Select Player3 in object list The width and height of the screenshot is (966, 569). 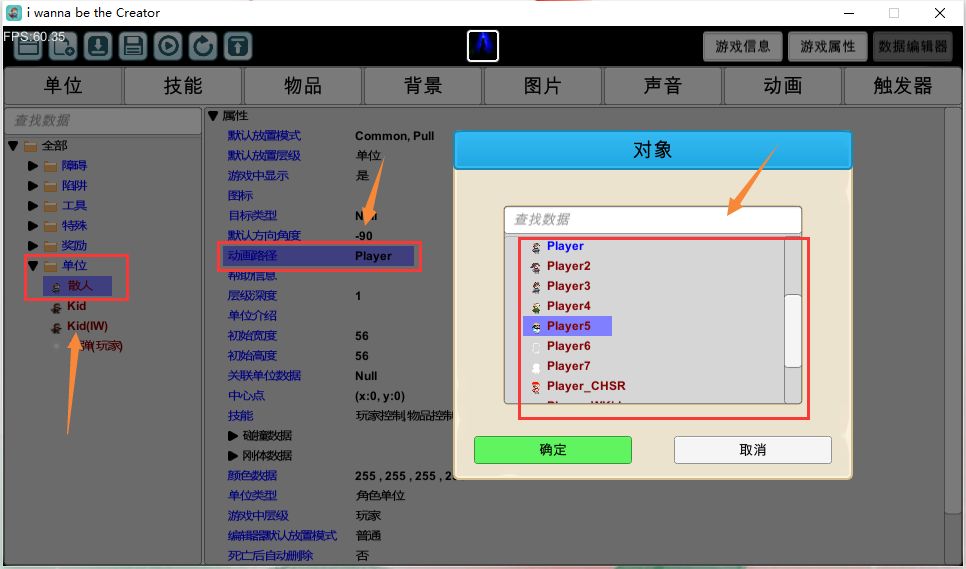click(x=569, y=286)
